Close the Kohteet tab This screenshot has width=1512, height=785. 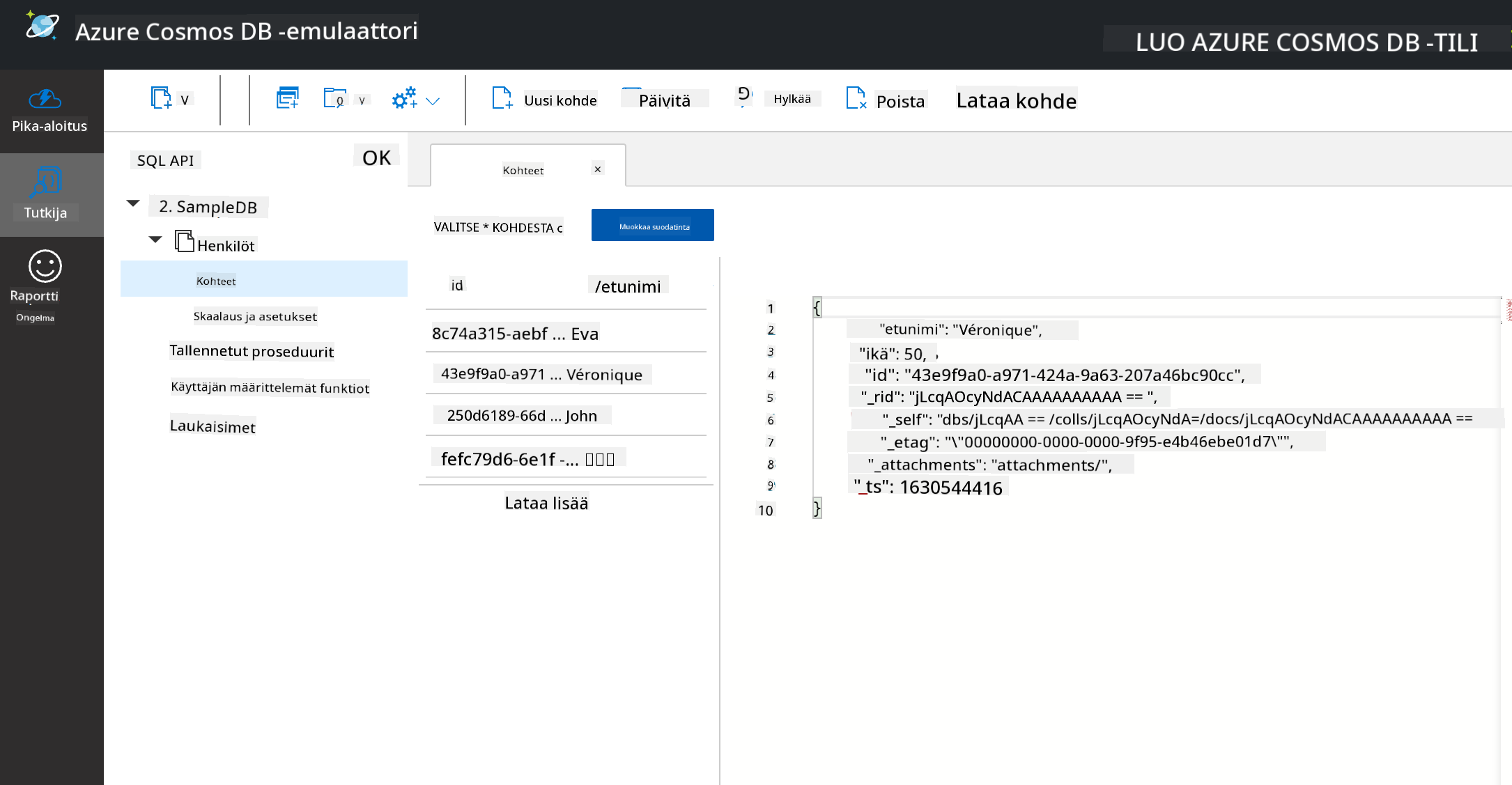click(597, 169)
